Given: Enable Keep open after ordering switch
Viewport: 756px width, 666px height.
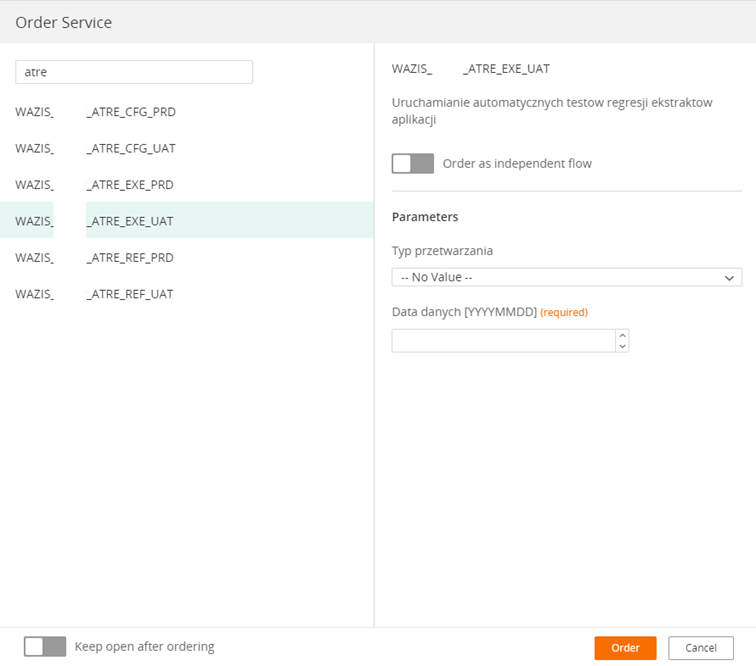Looking at the screenshot, I should click(45, 646).
